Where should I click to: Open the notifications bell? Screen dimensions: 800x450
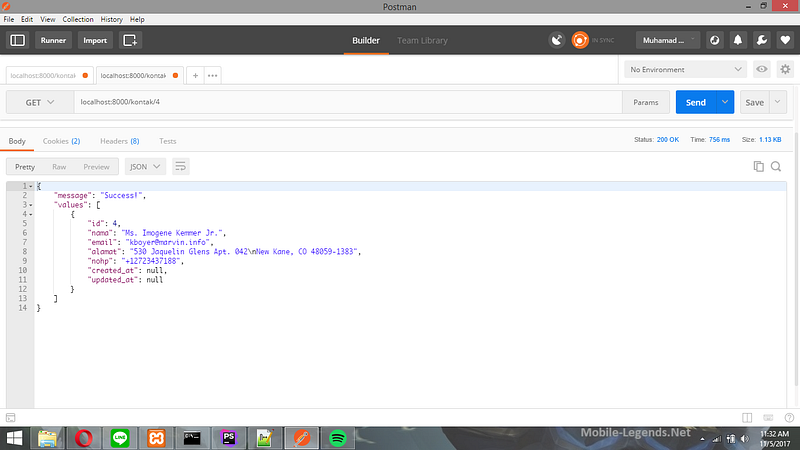point(738,40)
